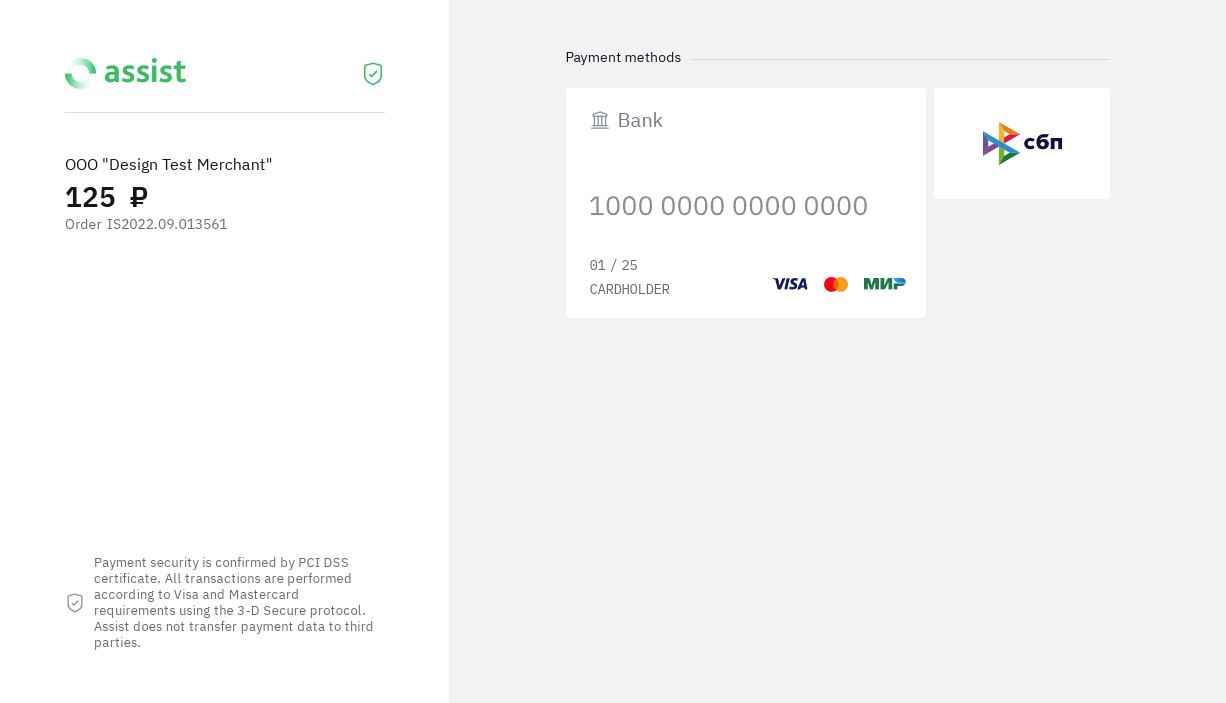The image size is (1226, 703).
Task: Click the 125 ruble amount
Action: (91, 197)
